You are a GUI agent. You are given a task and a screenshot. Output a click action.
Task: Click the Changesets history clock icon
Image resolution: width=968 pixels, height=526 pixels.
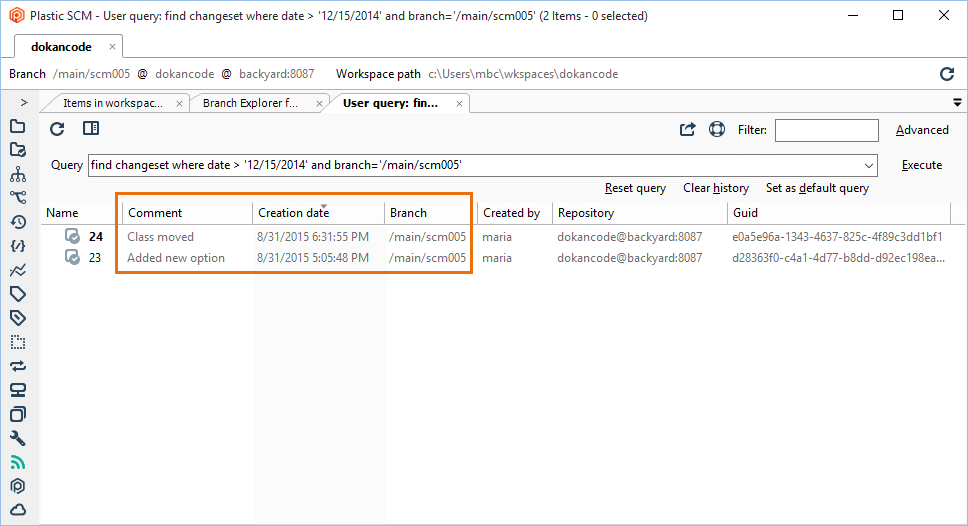coord(18,222)
